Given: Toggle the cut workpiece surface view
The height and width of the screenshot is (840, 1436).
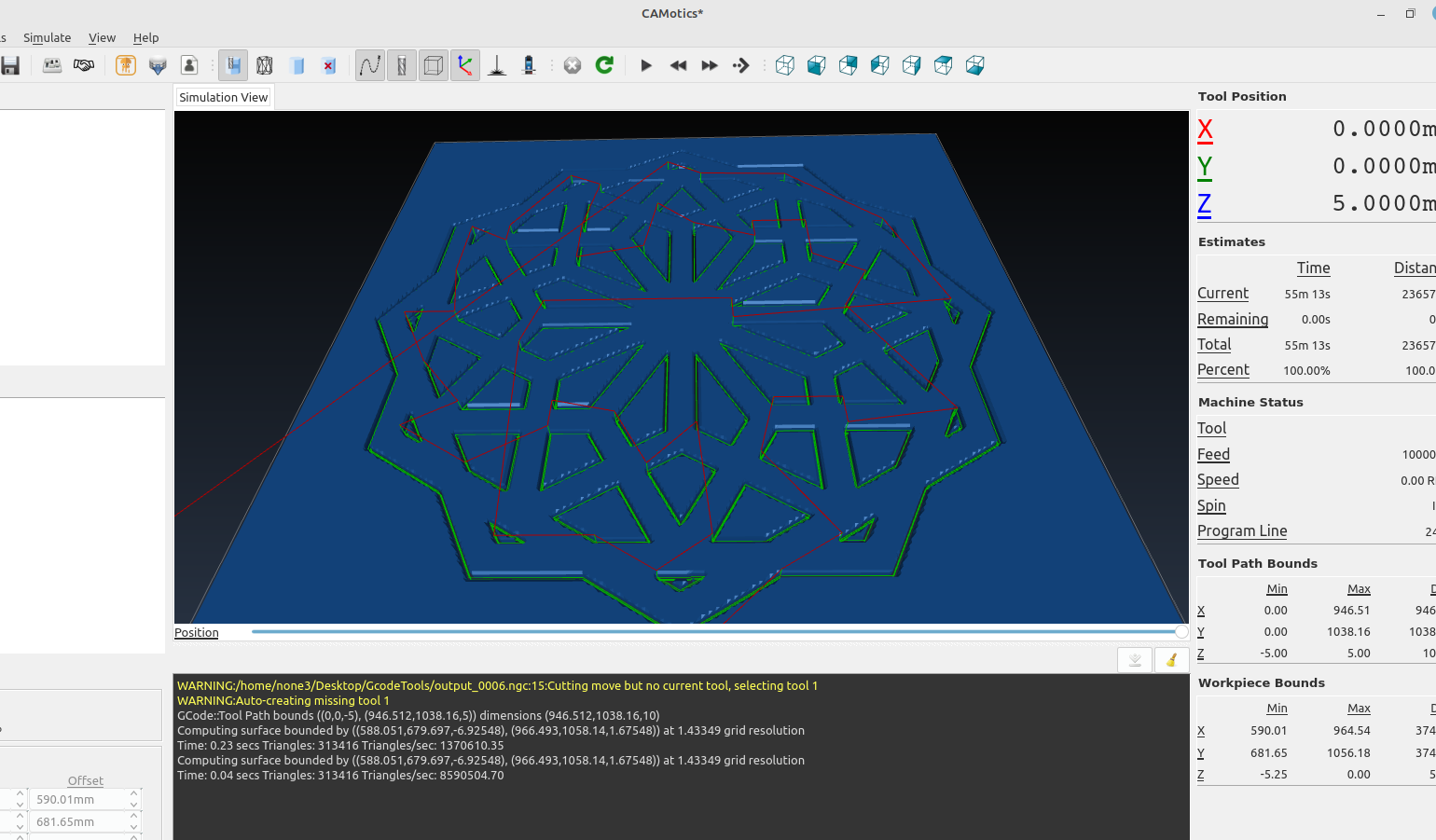Looking at the screenshot, I should 233,65.
